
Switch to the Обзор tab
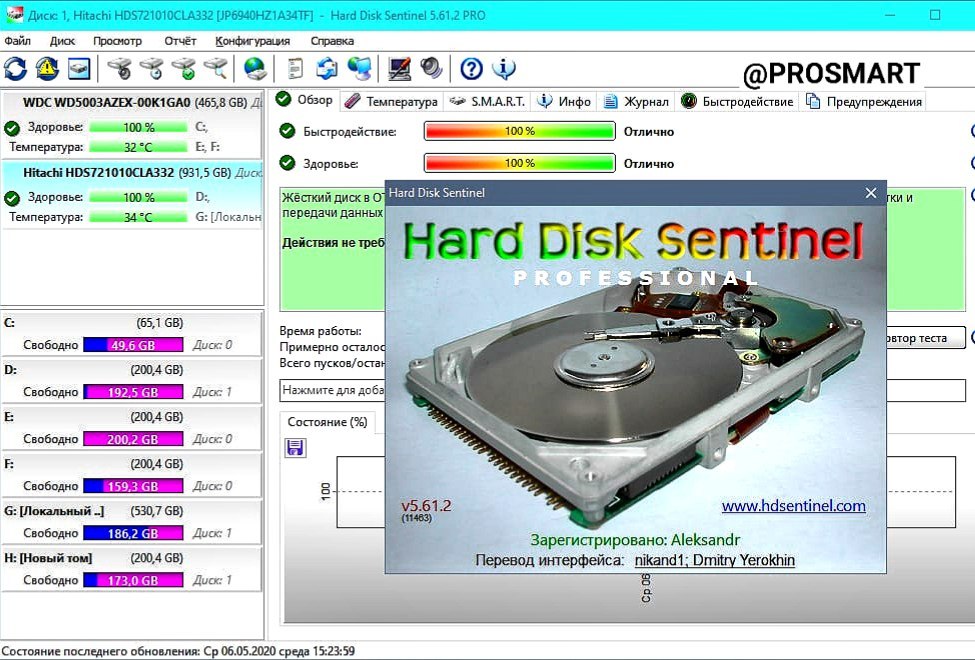point(305,100)
